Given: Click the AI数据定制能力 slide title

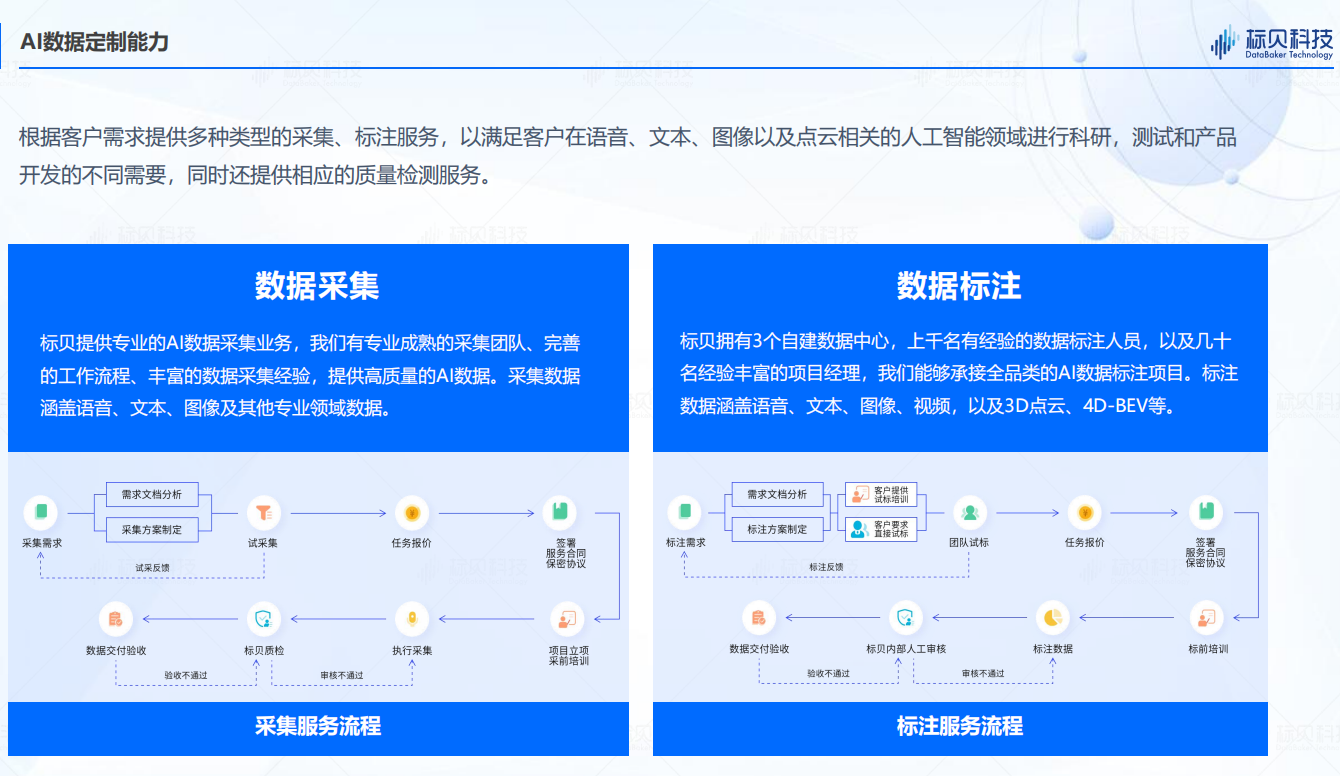Looking at the screenshot, I should (x=94, y=42).
